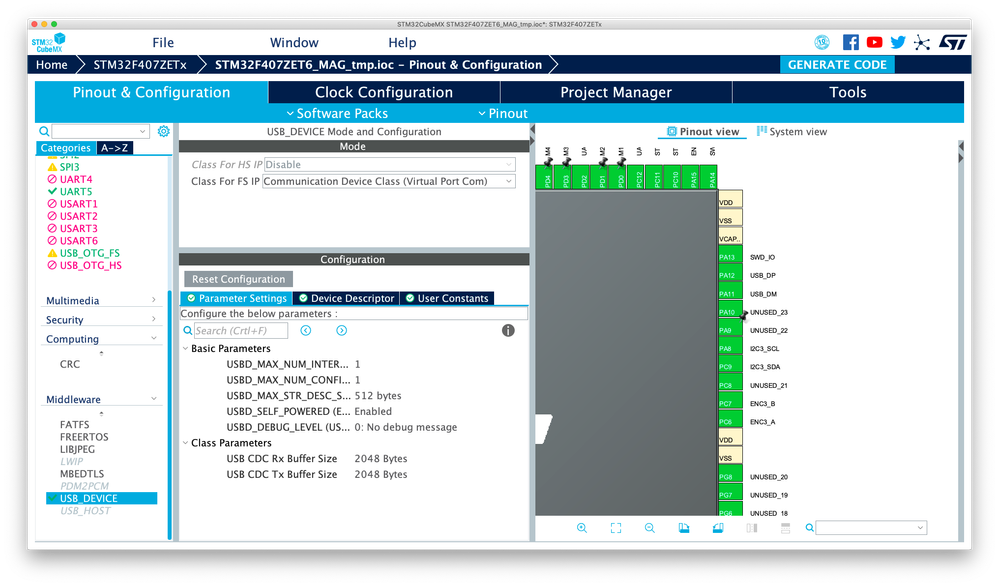This screenshot has width=999, height=586.
Task: Select USB_OTG_FS in the peripheral list
Action: click(x=90, y=254)
